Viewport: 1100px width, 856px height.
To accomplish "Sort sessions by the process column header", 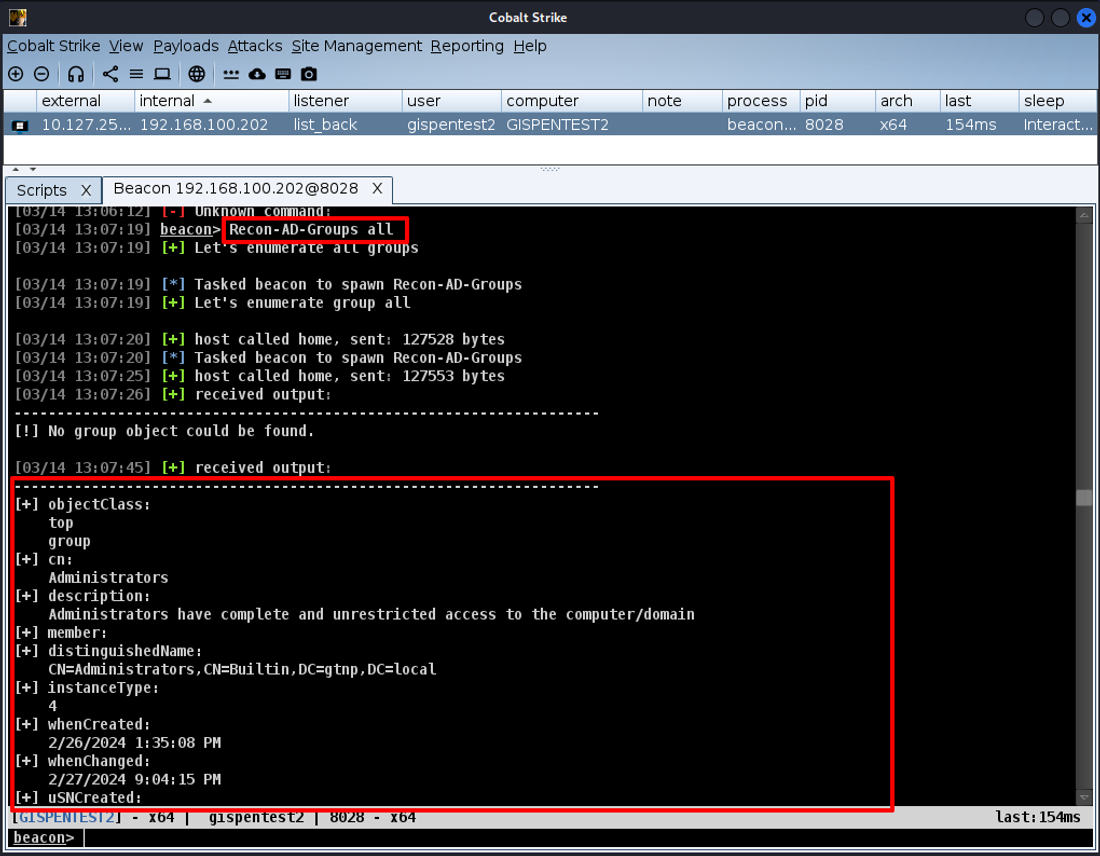I will click(x=761, y=101).
